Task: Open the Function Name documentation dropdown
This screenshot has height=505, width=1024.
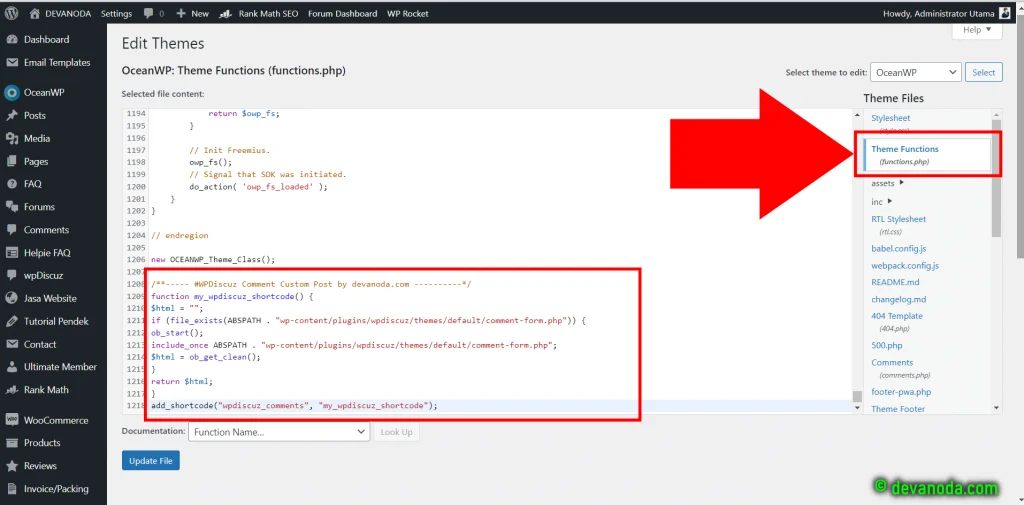Action: pos(279,432)
